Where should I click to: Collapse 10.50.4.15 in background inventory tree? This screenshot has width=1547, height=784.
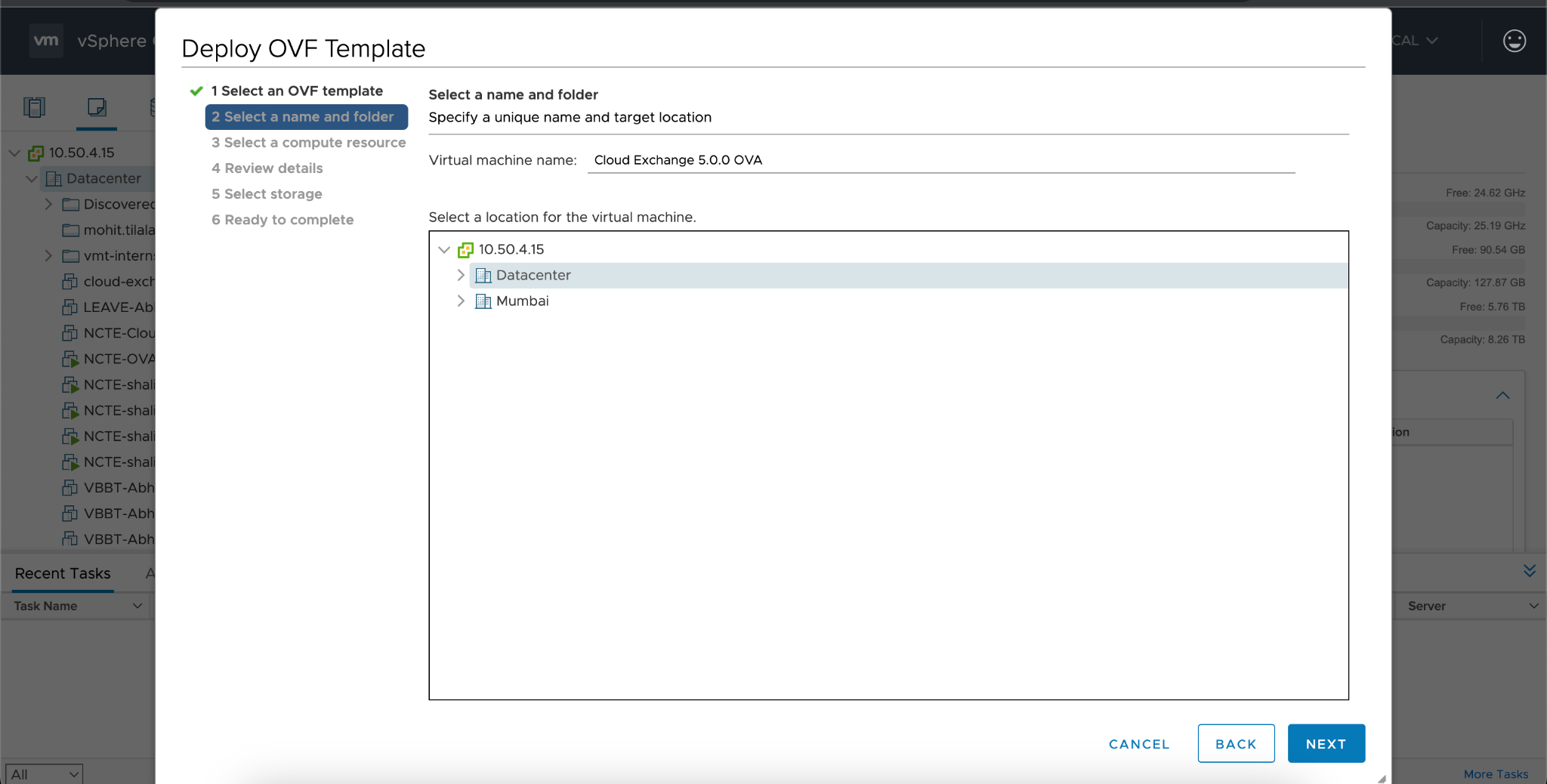tap(14, 153)
